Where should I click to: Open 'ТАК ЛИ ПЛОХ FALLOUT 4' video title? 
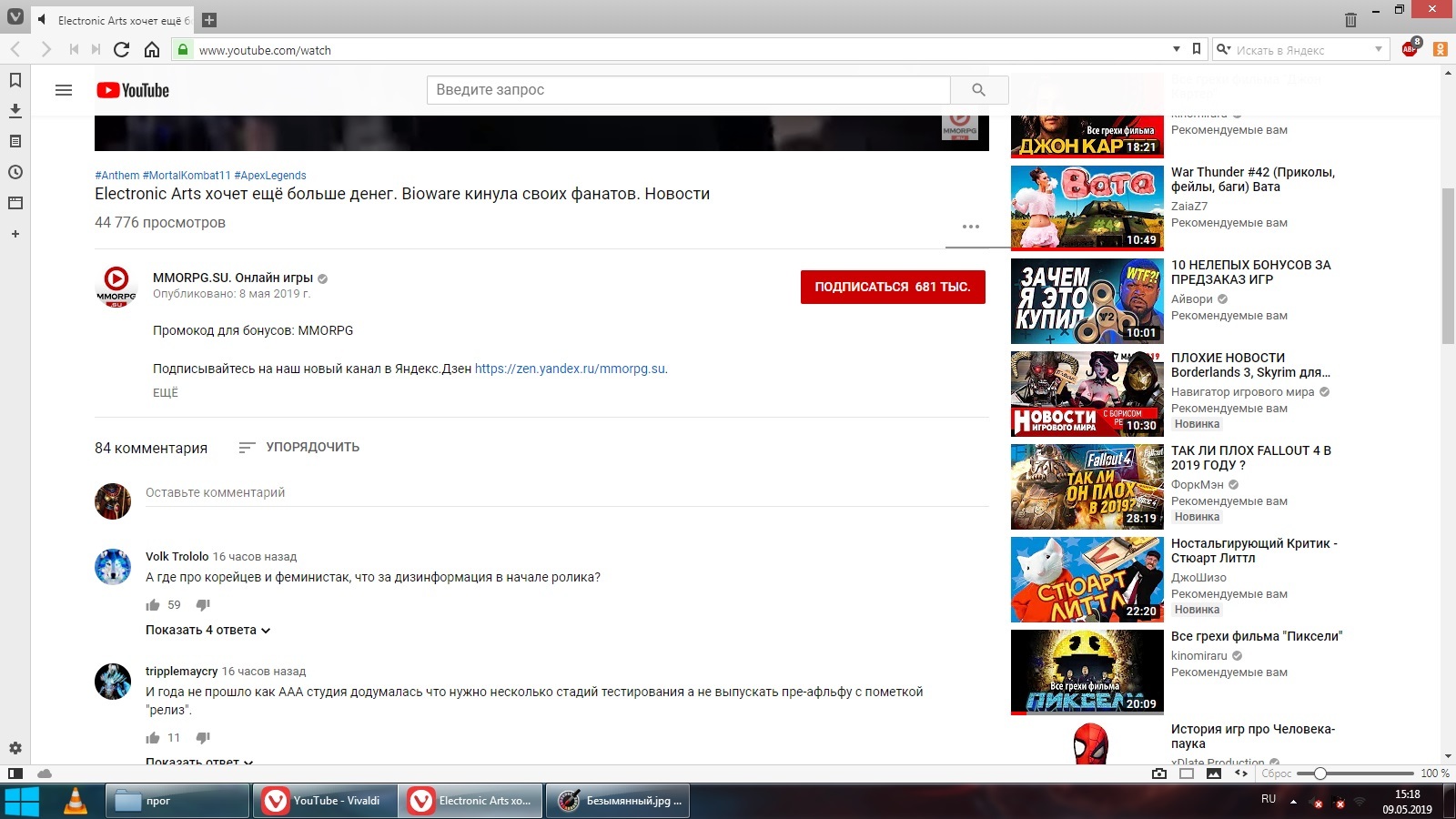(1251, 458)
